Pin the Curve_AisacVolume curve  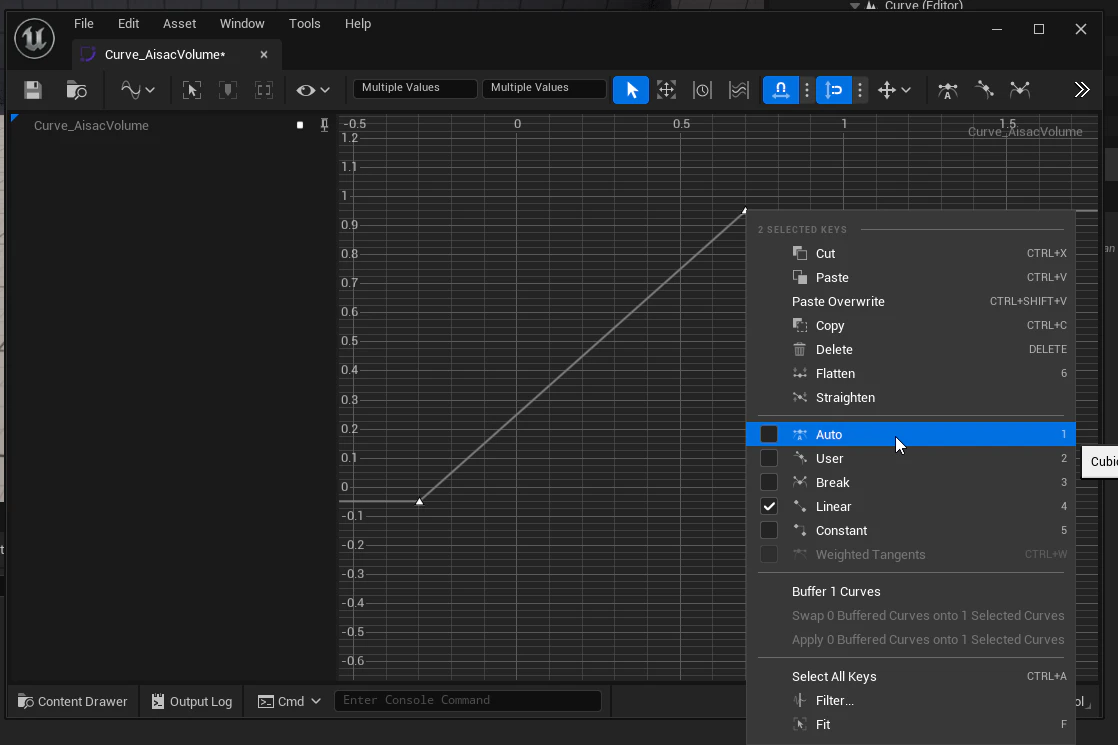click(324, 125)
